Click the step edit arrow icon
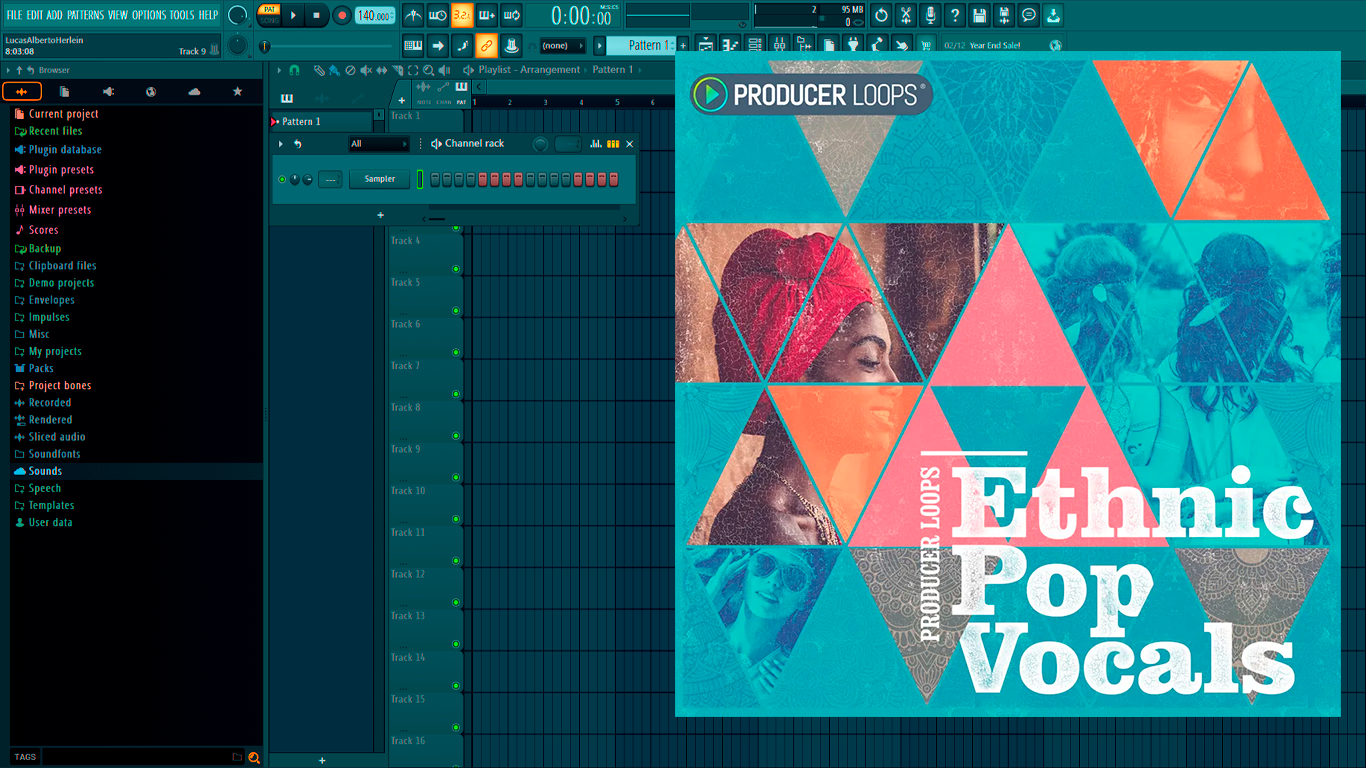Screen dimensions: 1366x768 coord(438,45)
